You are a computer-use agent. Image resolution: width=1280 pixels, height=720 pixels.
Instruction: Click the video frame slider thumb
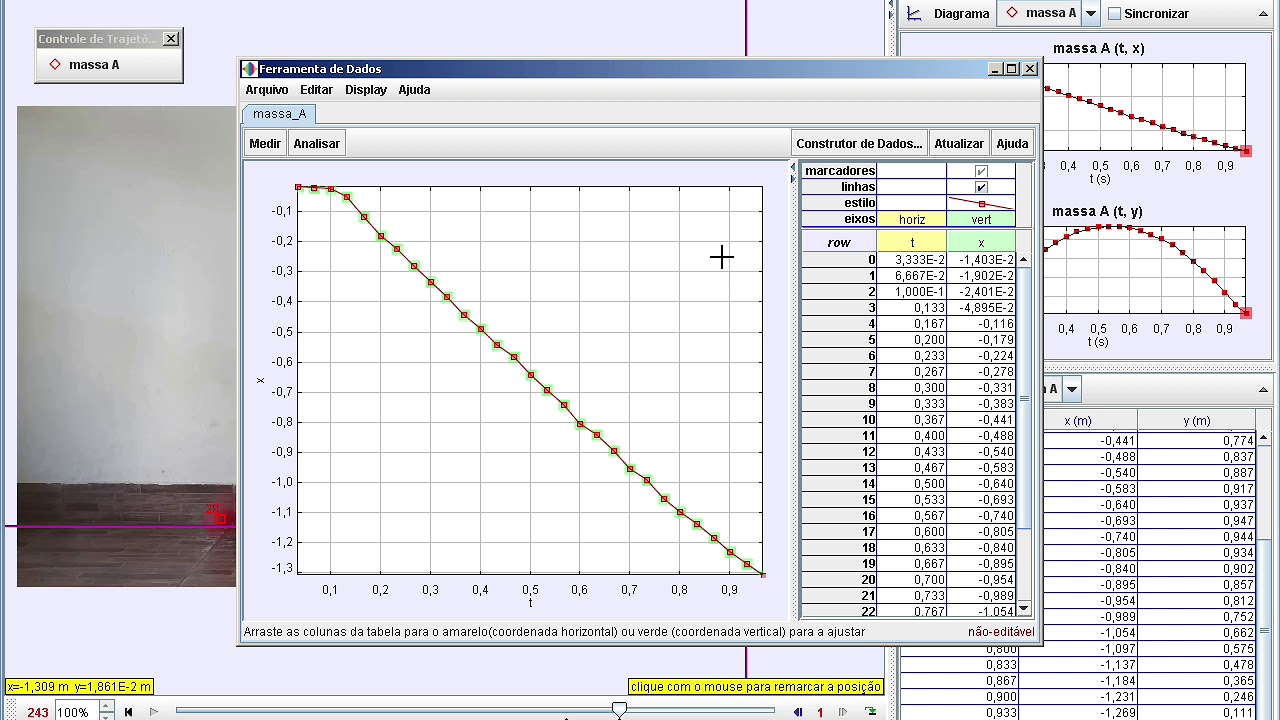[619, 710]
